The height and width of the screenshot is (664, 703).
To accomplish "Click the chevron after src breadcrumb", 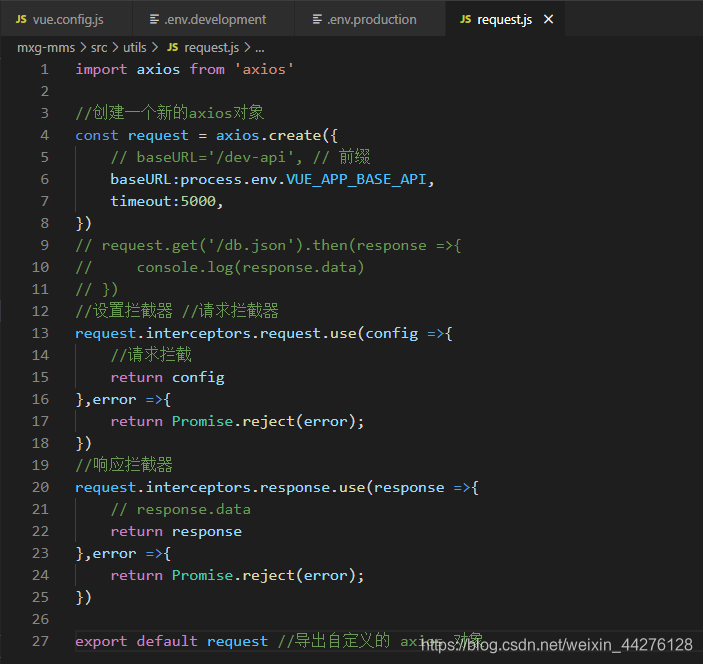I will click(116, 48).
